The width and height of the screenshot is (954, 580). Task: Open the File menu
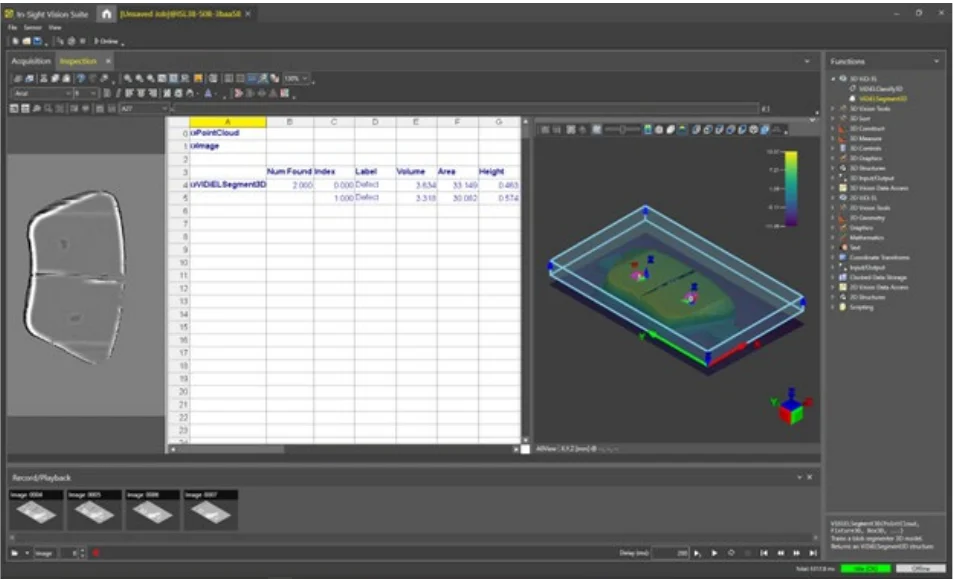[x=12, y=27]
